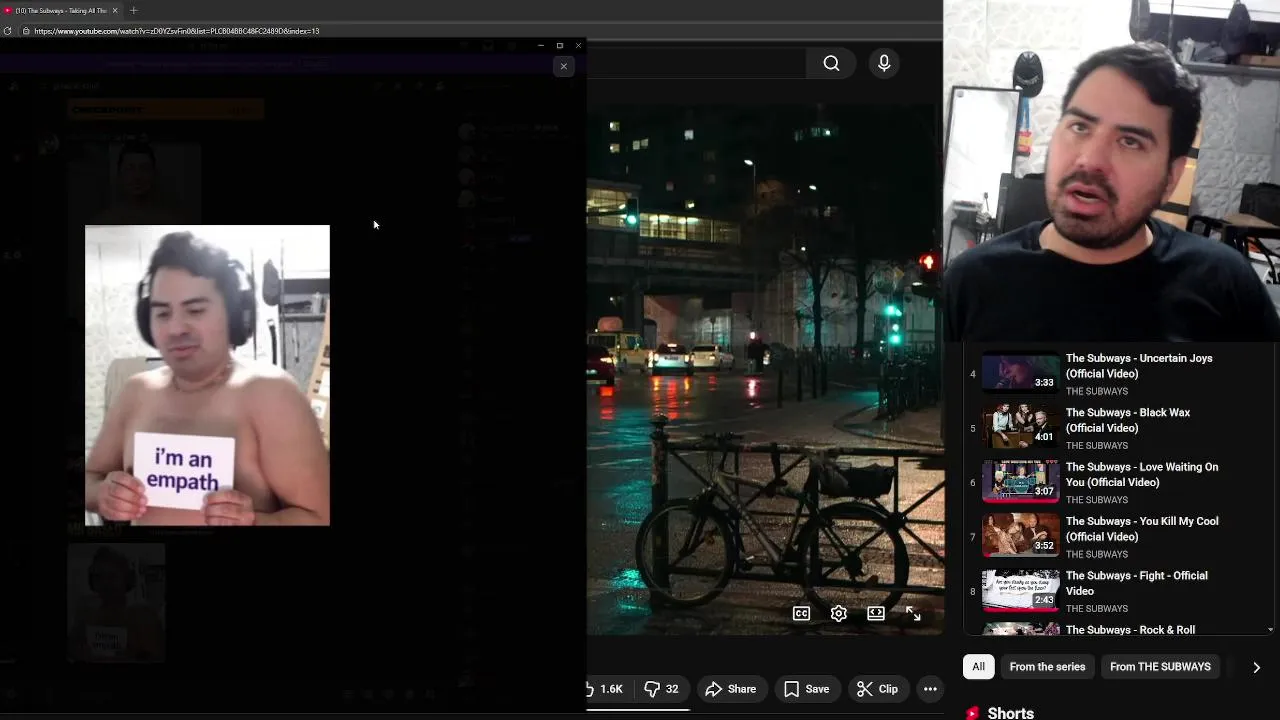The height and width of the screenshot is (720, 1280).
Task: Click the lock site info icon
Action: (26, 31)
